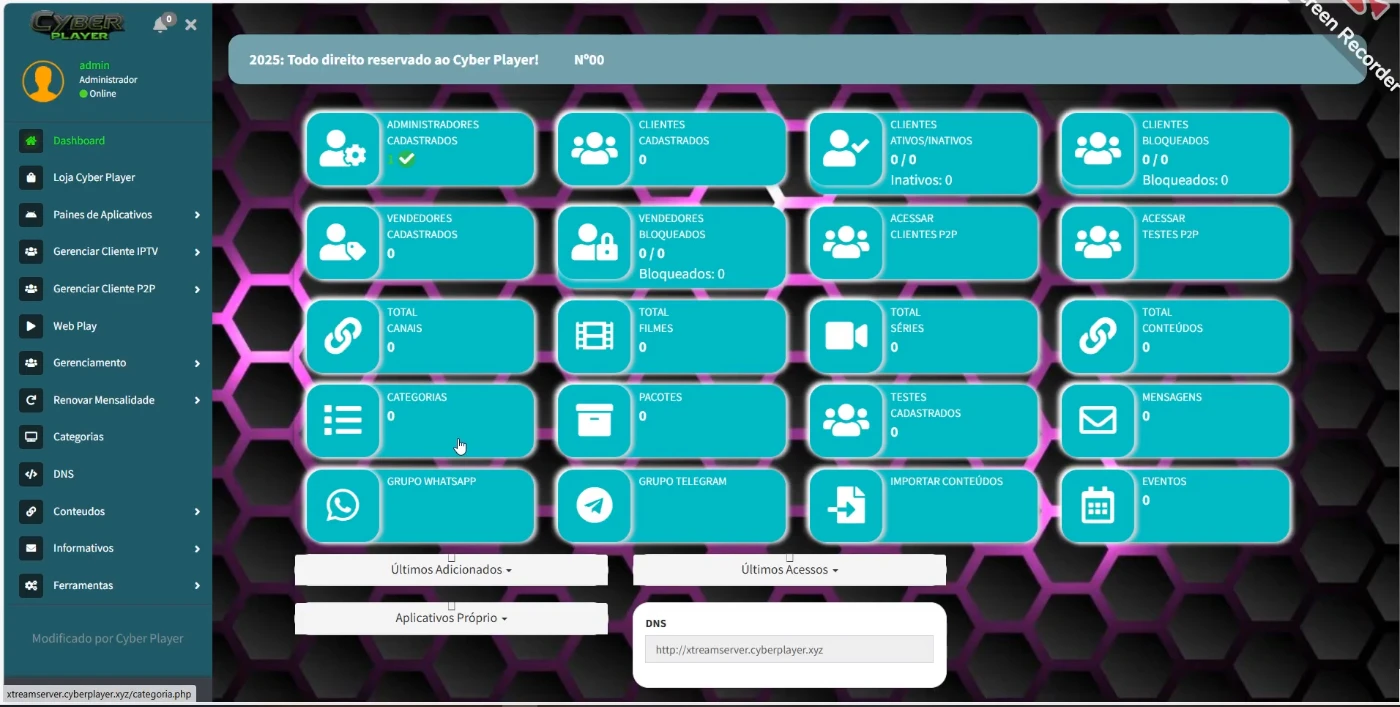Click the DNS URL input field
Image resolution: width=1400 pixels, height=707 pixels.
tap(789, 650)
